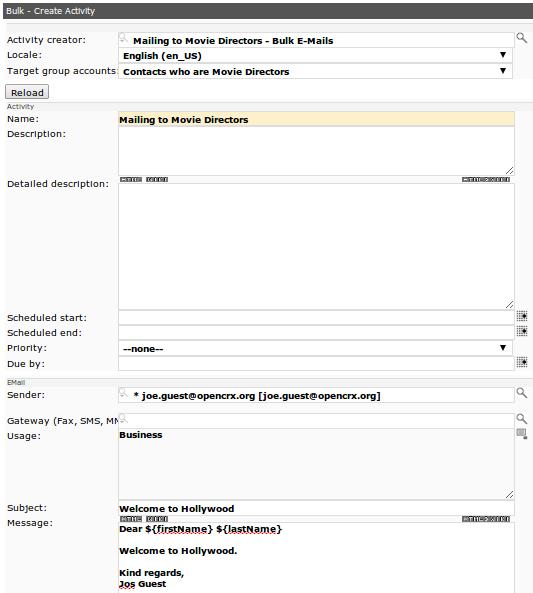Click the 'Bulk - Create Activity' title bar
Image resolution: width=533 pixels, height=593 pixels.
click(268, 11)
